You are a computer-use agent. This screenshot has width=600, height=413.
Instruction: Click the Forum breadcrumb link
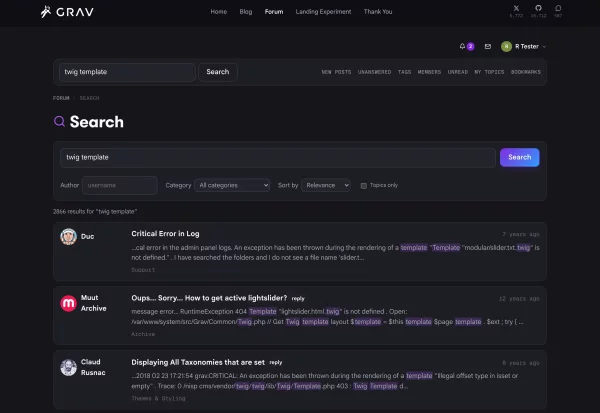[61, 98]
